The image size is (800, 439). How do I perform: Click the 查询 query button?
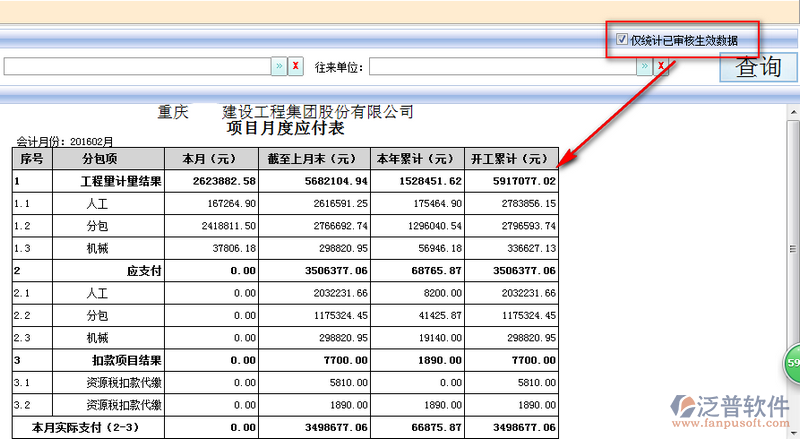click(x=757, y=68)
